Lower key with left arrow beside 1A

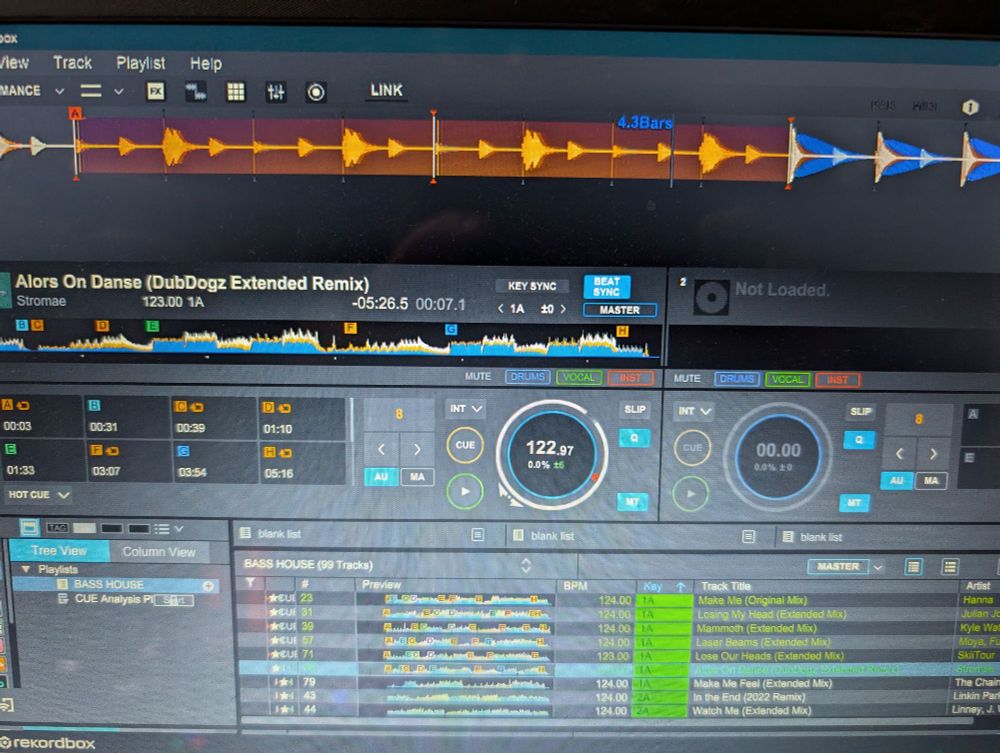(x=501, y=309)
